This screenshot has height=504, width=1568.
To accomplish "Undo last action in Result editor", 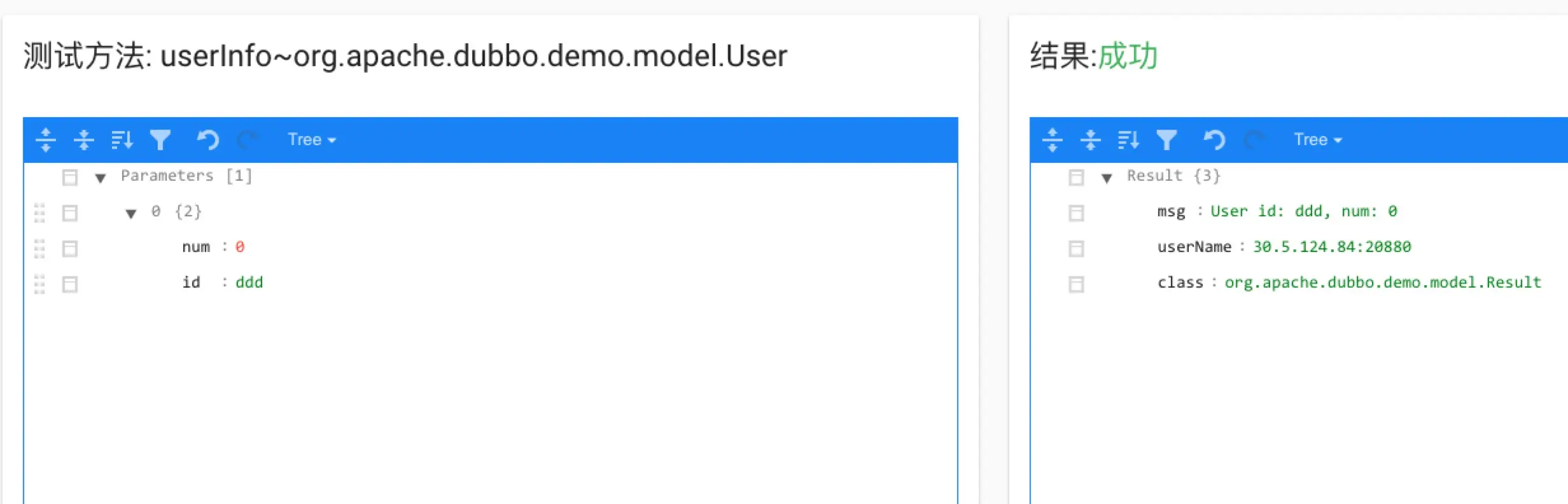I will [1214, 139].
